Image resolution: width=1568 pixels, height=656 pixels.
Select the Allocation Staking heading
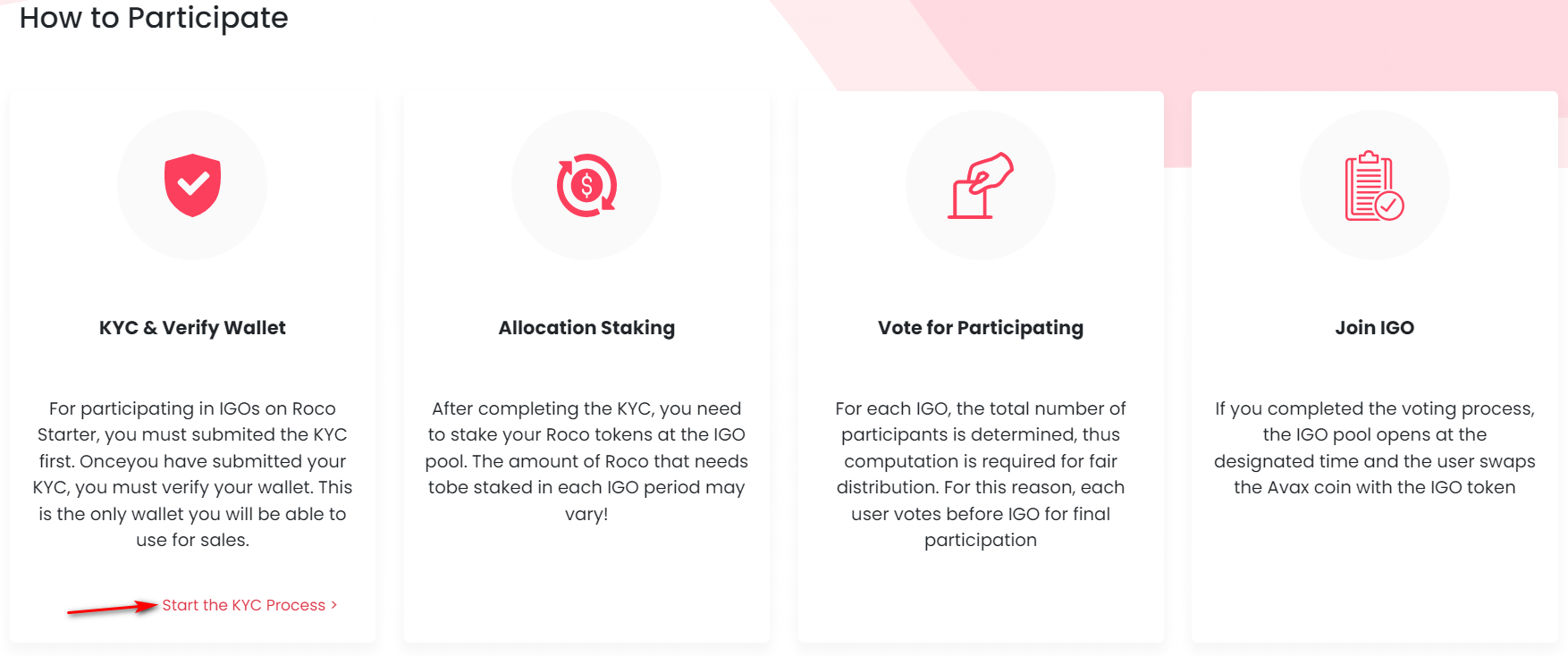tap(586, 328)
